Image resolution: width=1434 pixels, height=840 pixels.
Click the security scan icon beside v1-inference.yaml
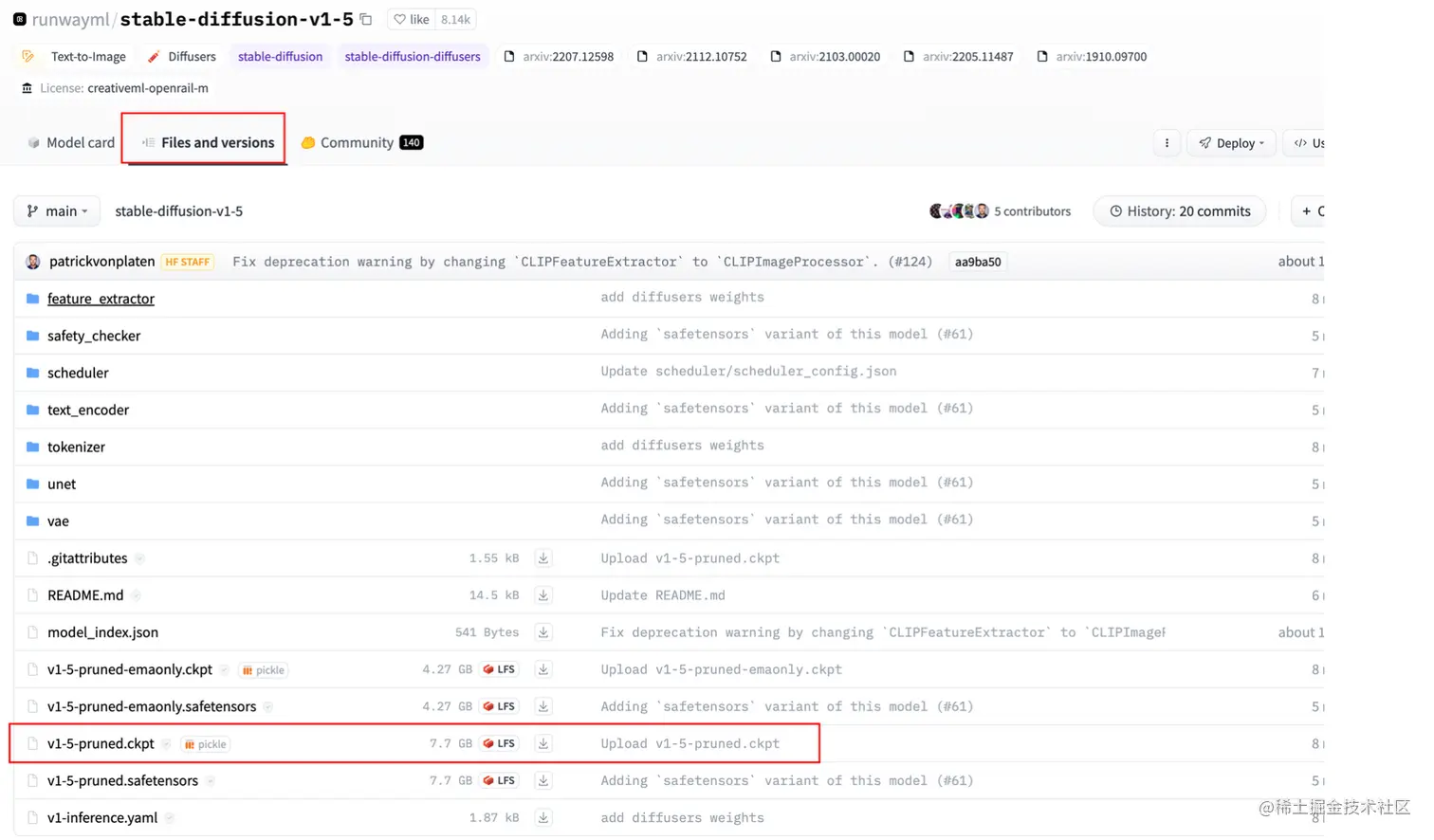pos(170,817)
